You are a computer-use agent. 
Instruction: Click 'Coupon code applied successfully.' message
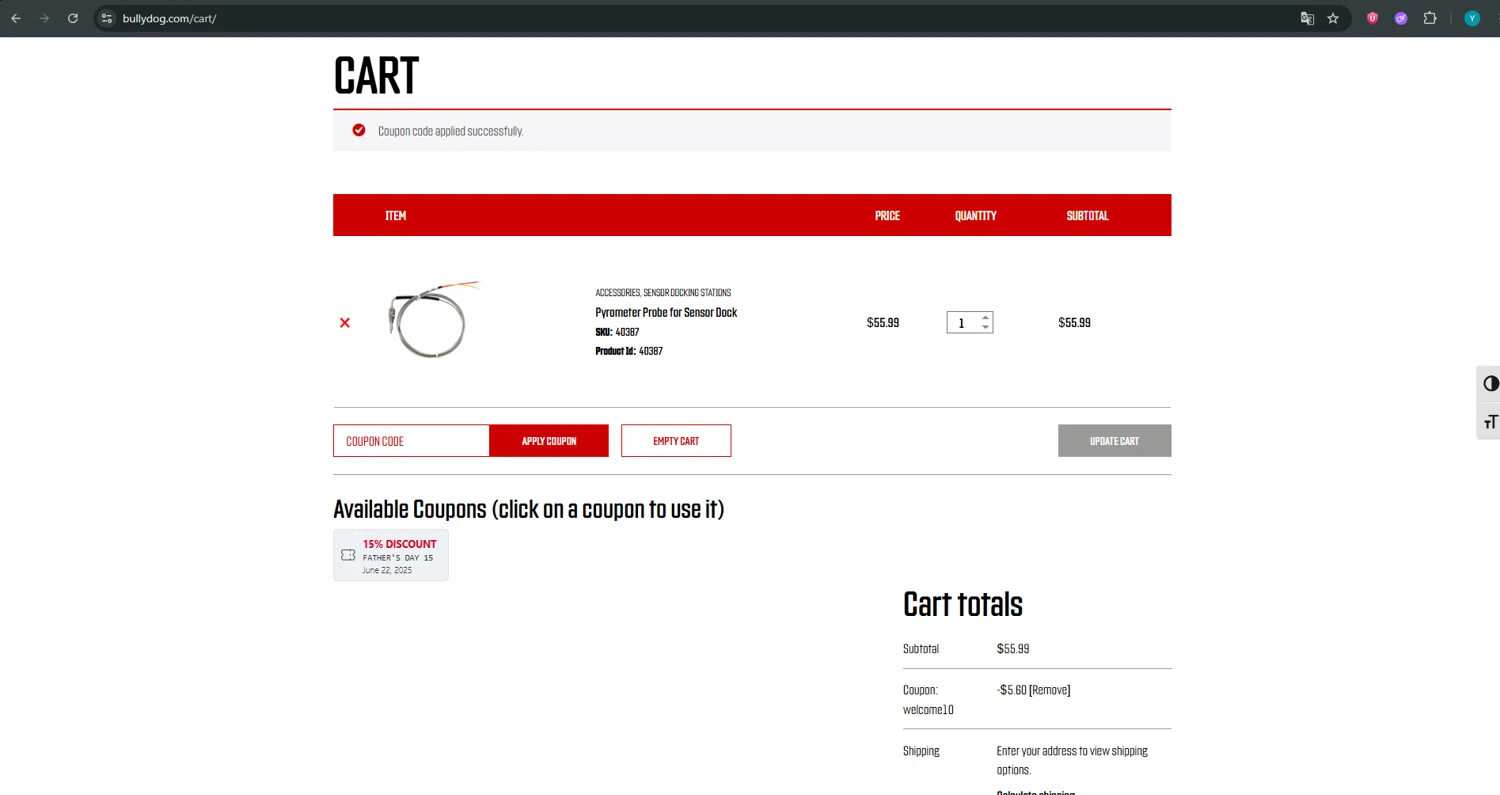tap(450, 131)
